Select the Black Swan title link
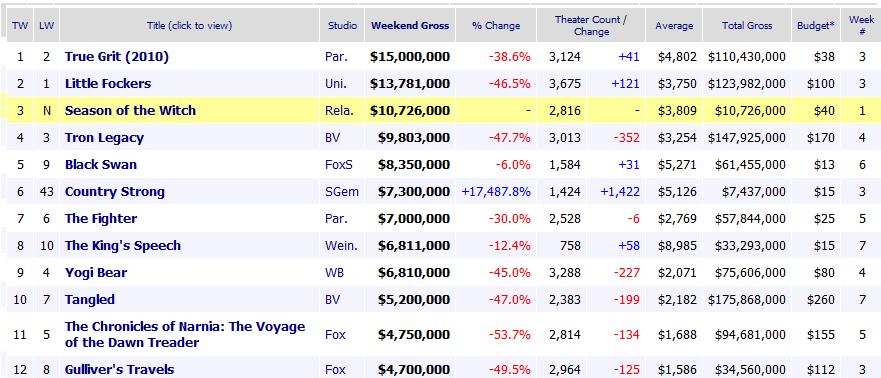 pyautogui.click(x=101, y=165)
